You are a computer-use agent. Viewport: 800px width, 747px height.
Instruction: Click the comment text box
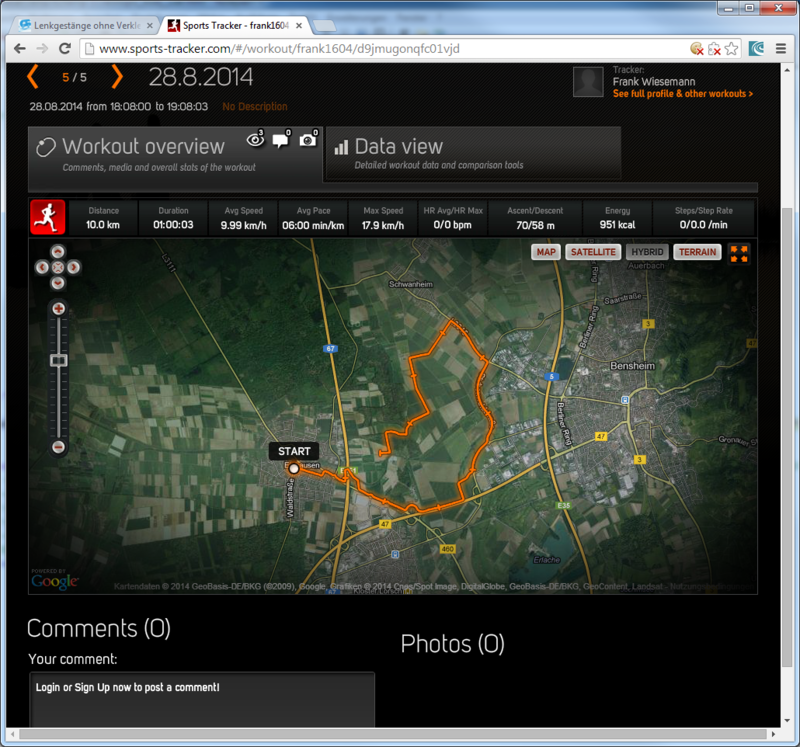pyautogui.click(x=202, y=700)
